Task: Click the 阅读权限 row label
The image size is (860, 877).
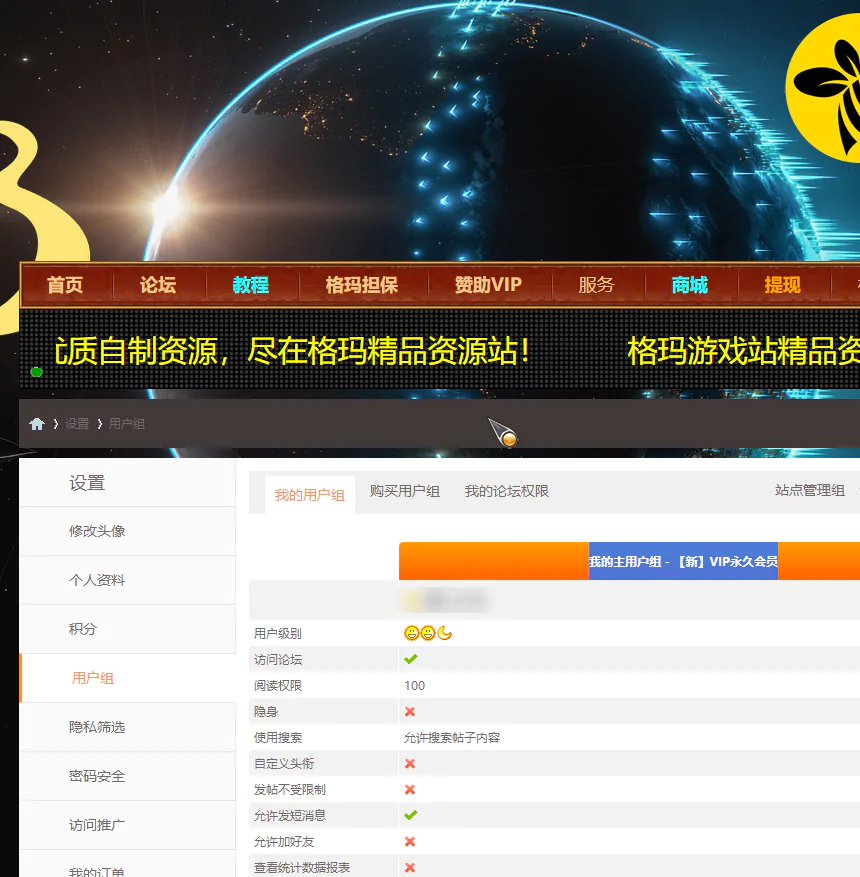Action: pyautogui.click(x=278, y=686)
